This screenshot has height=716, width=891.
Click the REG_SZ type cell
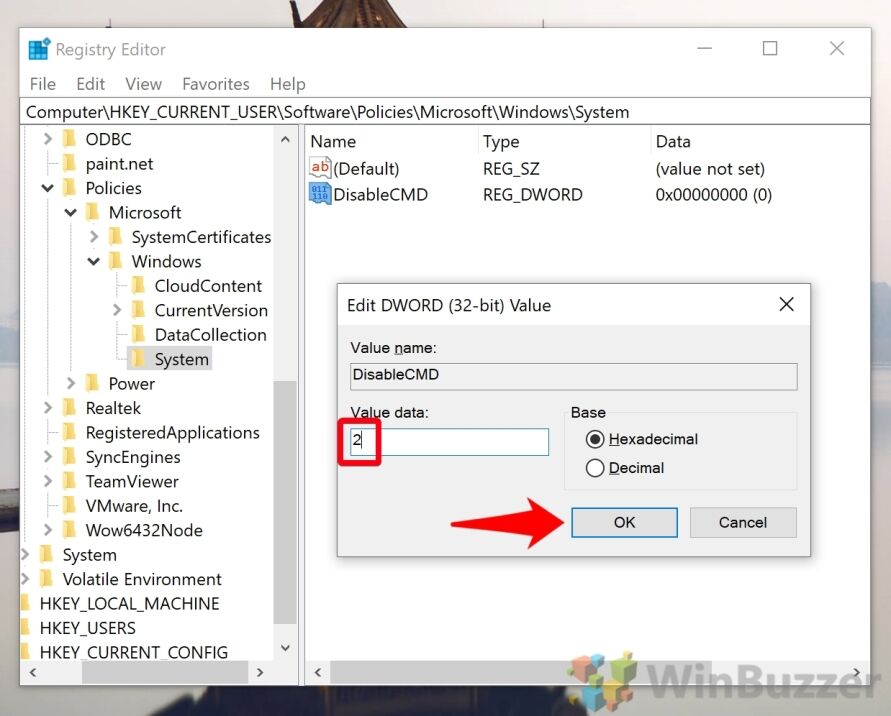click(511, 169)
